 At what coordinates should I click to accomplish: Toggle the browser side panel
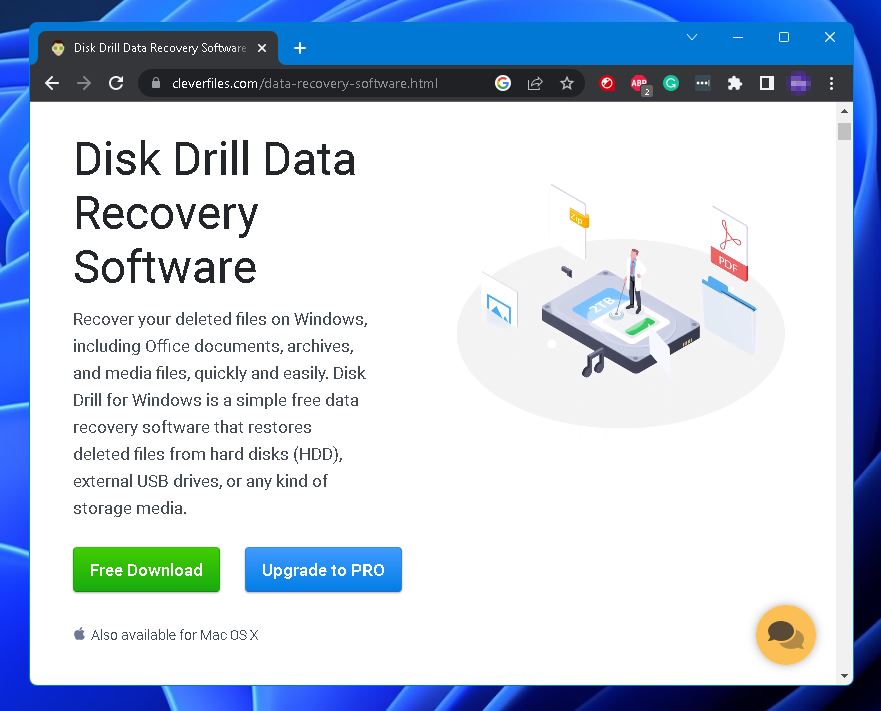767,83
